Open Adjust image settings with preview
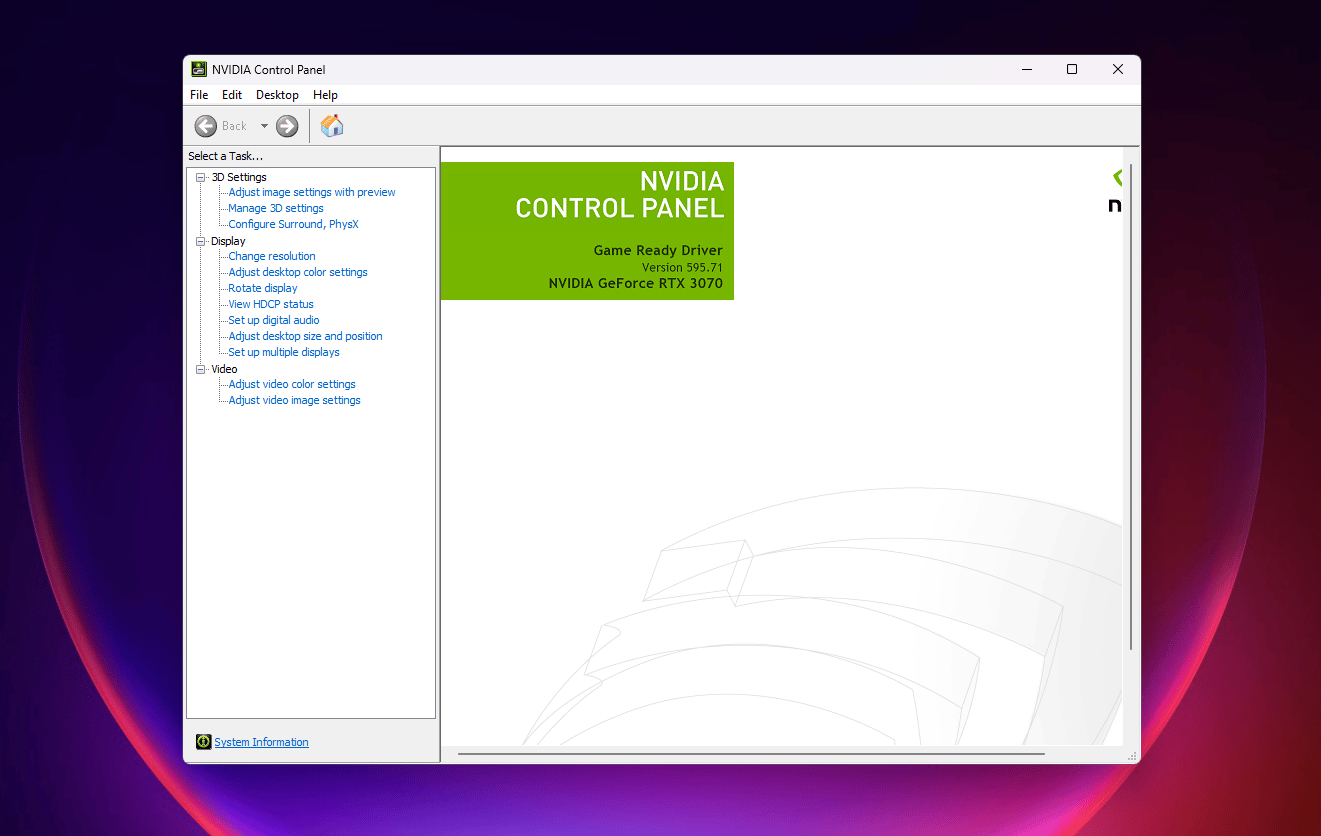This screenshot has width=1321, height=836. (312, 192)
